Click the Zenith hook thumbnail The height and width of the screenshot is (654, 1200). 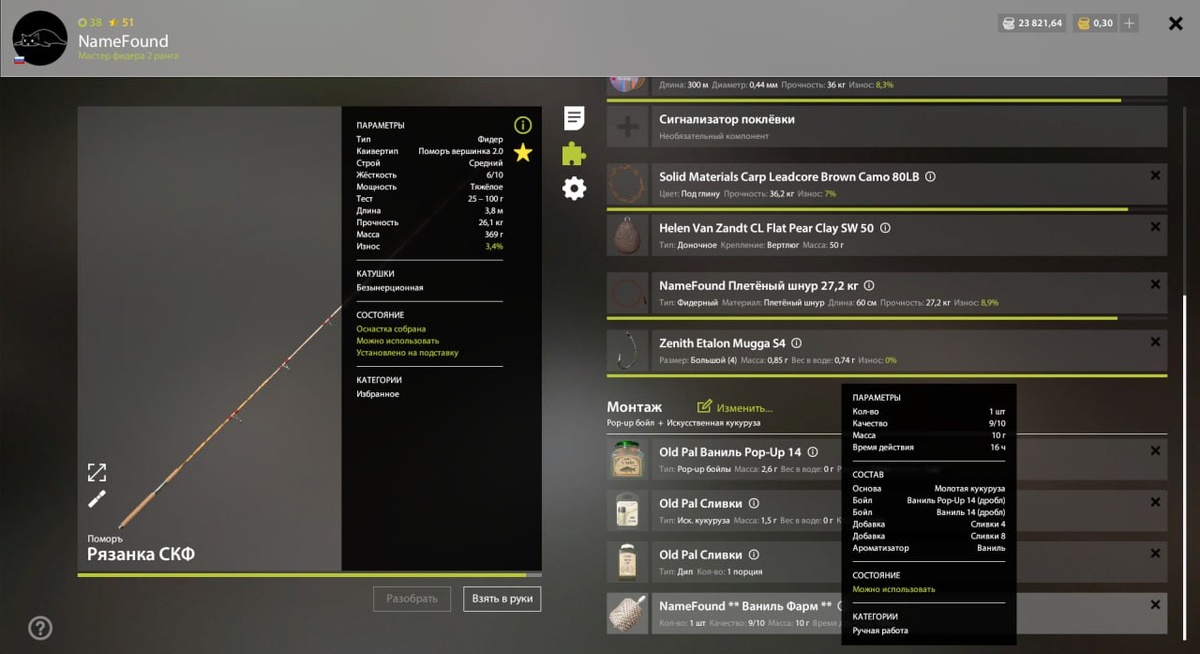point(628,350)
